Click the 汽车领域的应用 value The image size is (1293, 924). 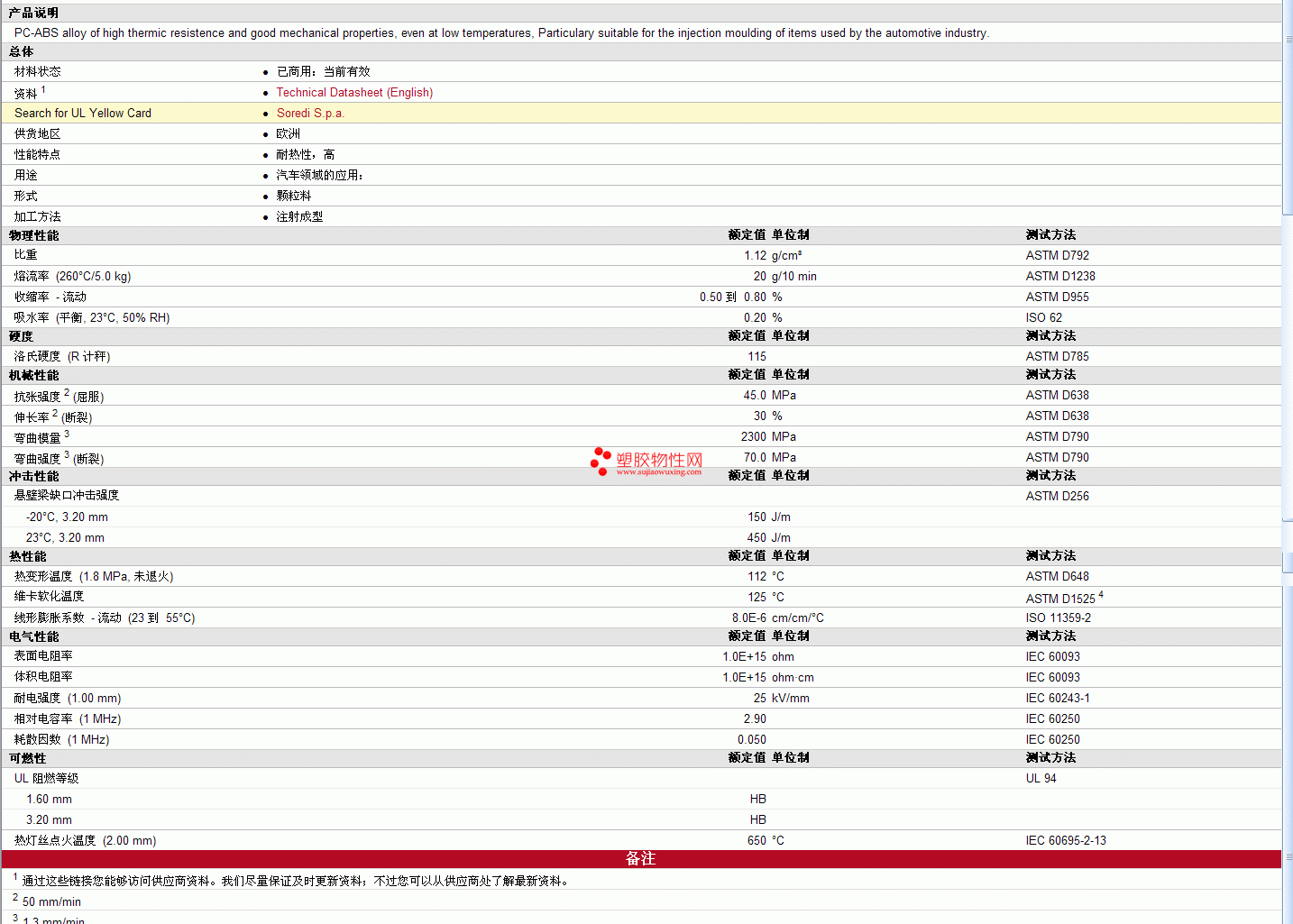(x=319, y=175)
